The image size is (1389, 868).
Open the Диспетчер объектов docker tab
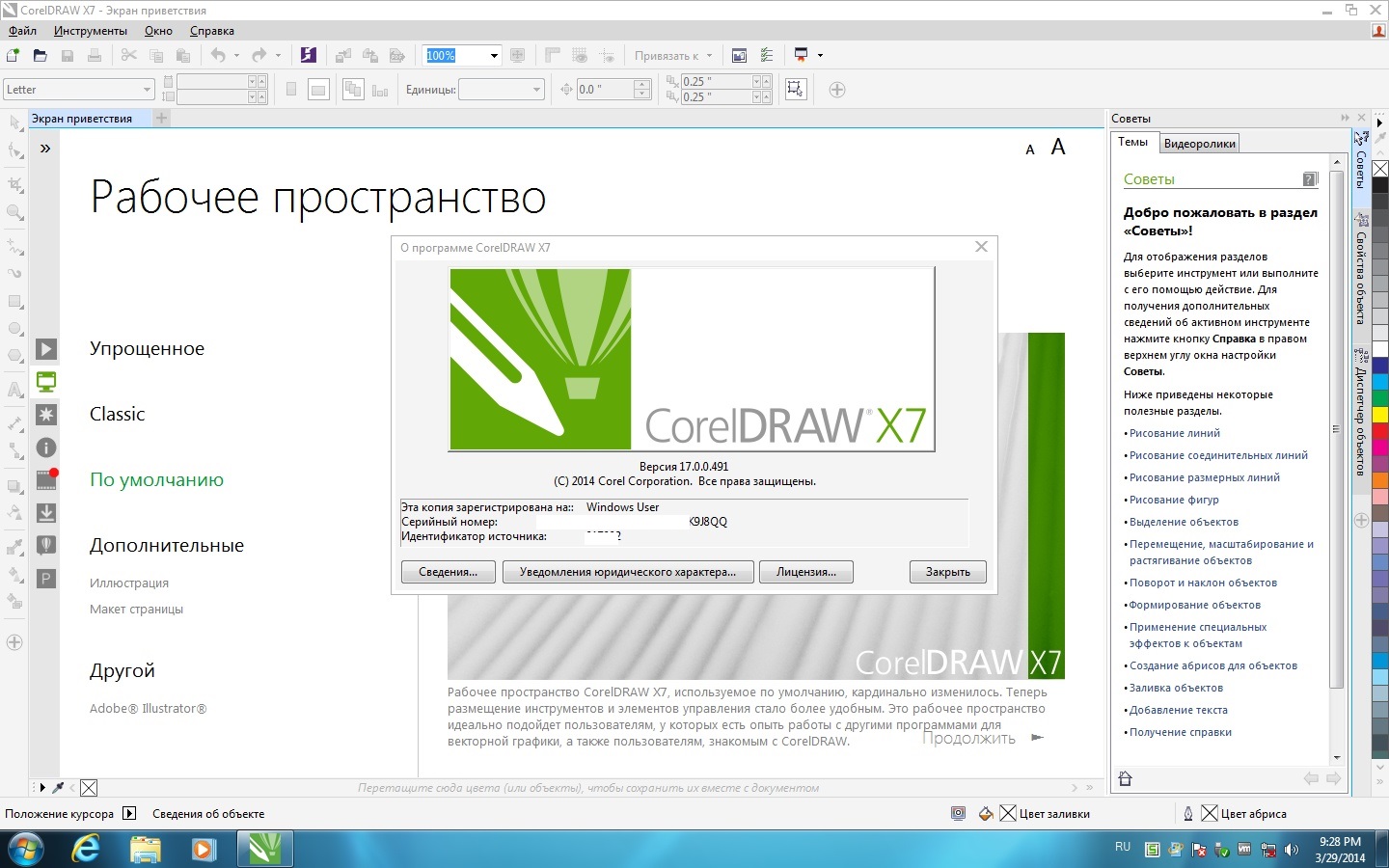pos(1361,411)
